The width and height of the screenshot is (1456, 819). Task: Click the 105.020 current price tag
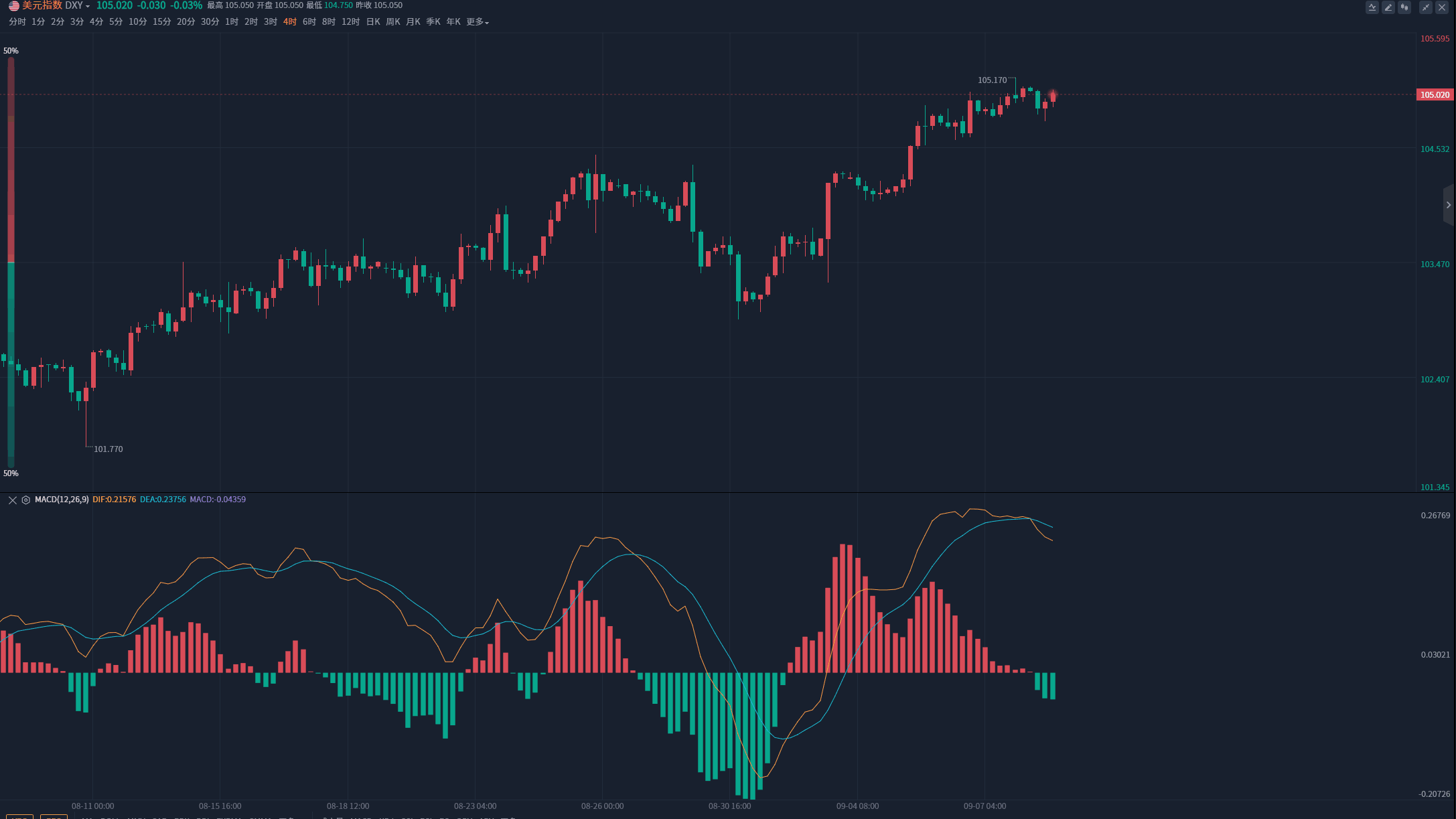coord(1435,95)
